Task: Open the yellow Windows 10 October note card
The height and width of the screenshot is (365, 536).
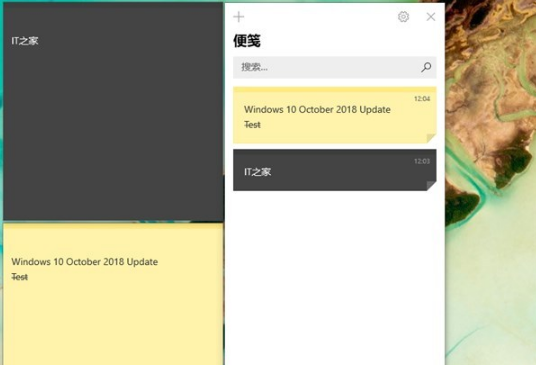Action: pos(335,115)
